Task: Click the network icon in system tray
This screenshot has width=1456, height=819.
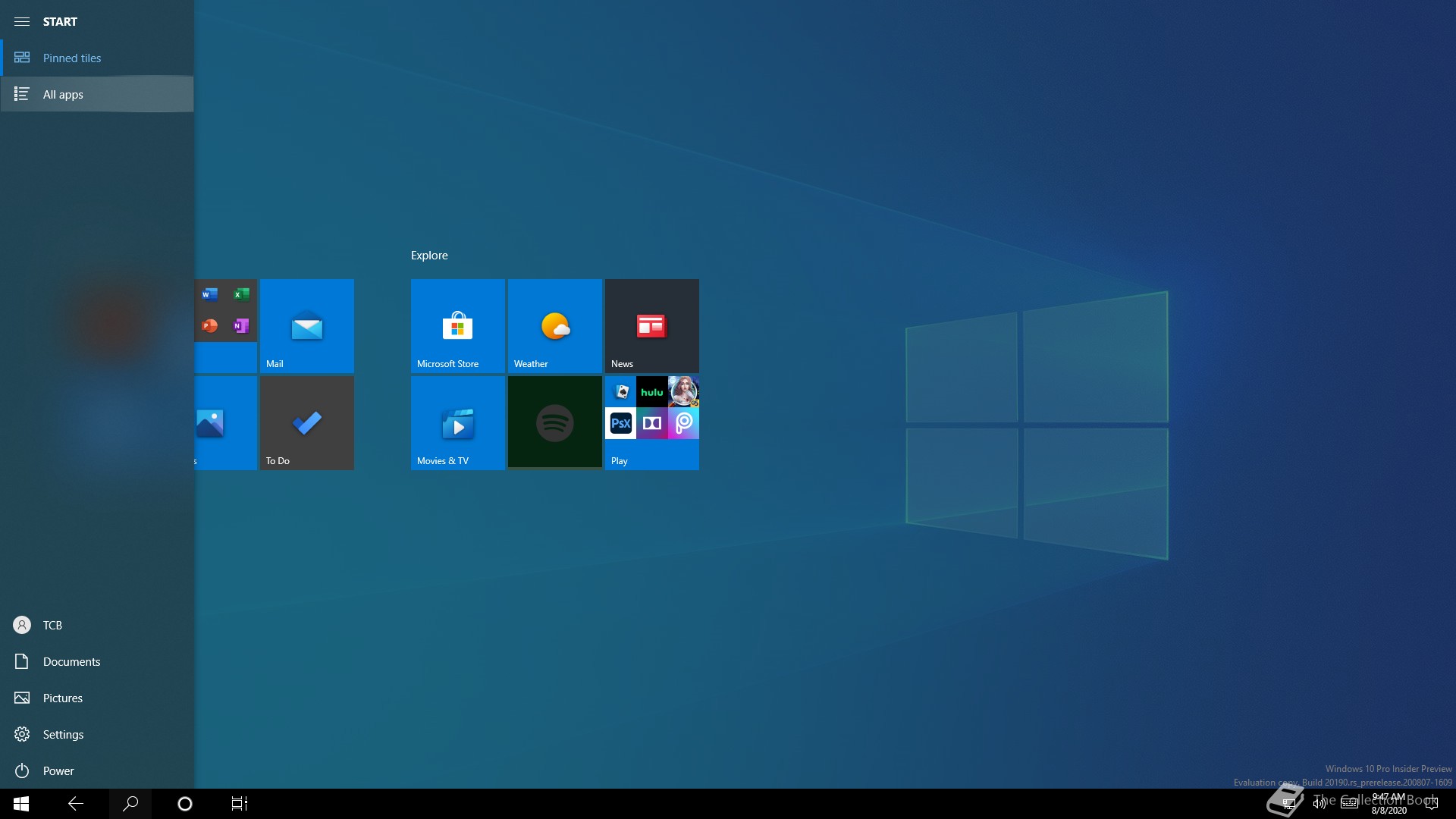Action: [x=1288, y=804]
